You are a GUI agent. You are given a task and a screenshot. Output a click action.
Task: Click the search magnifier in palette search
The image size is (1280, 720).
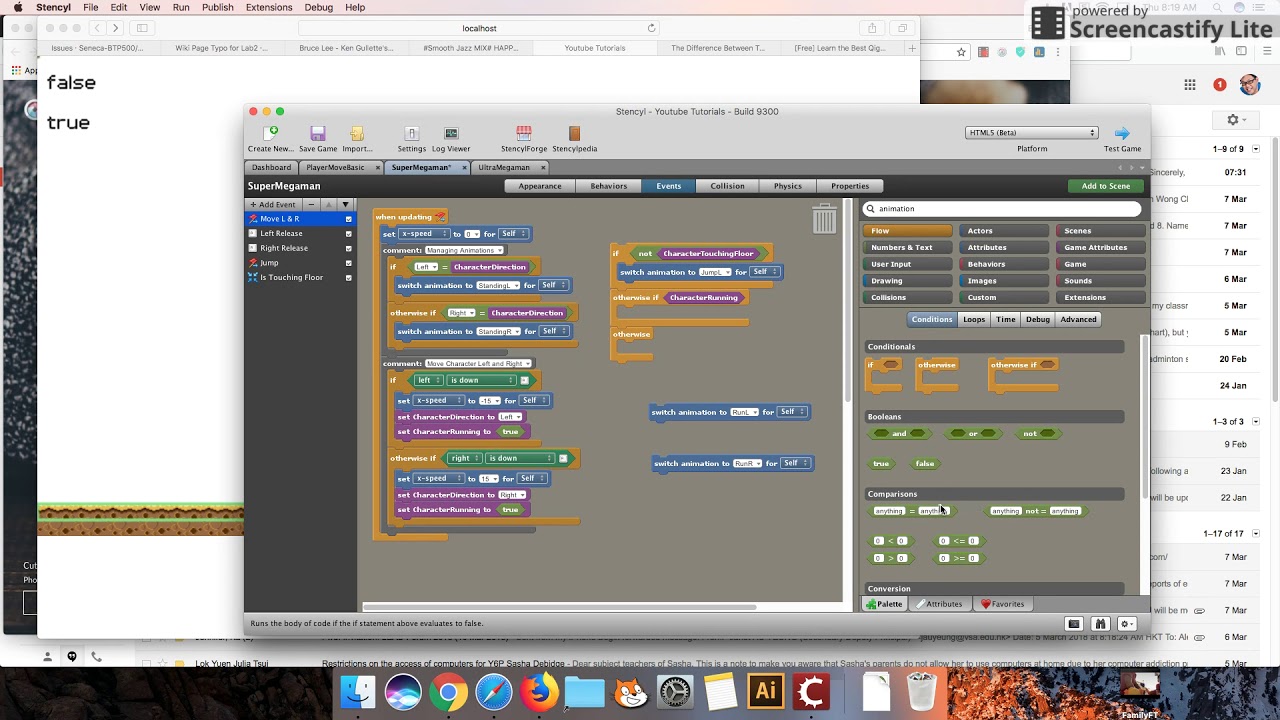pos(870,209)
